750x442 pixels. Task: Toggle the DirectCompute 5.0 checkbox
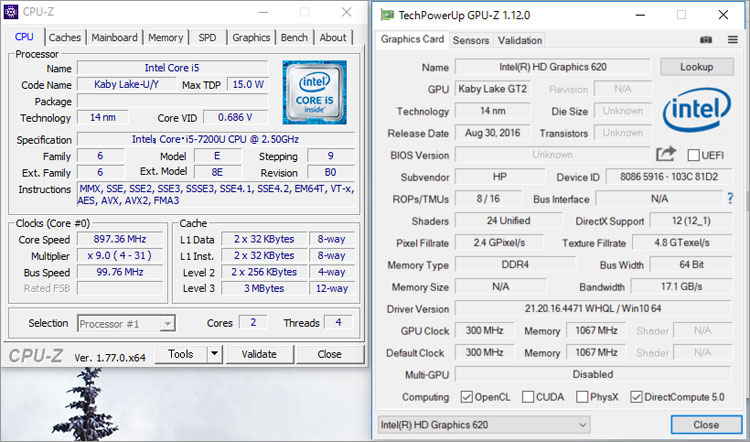click(x=636, y=397)
